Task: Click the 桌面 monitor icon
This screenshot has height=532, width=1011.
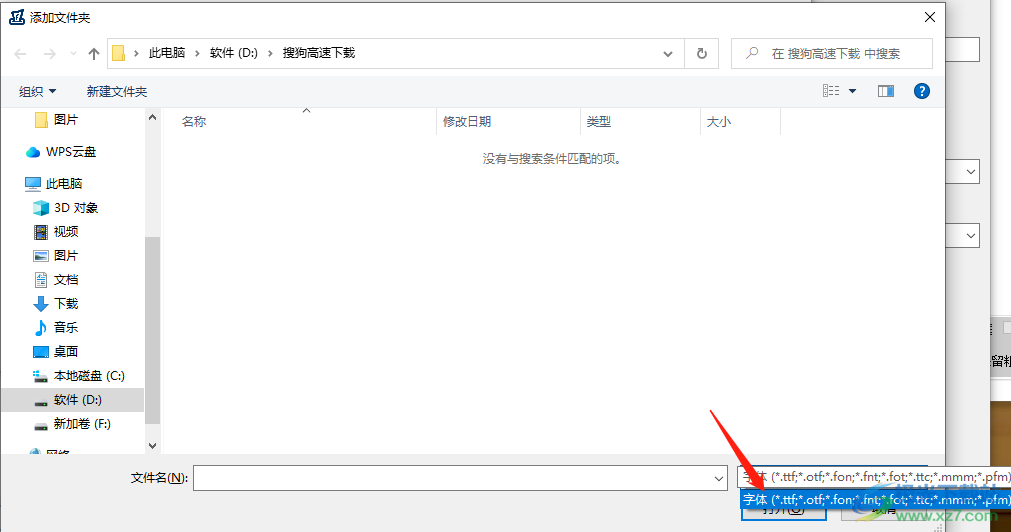Action: pos(41,351)
